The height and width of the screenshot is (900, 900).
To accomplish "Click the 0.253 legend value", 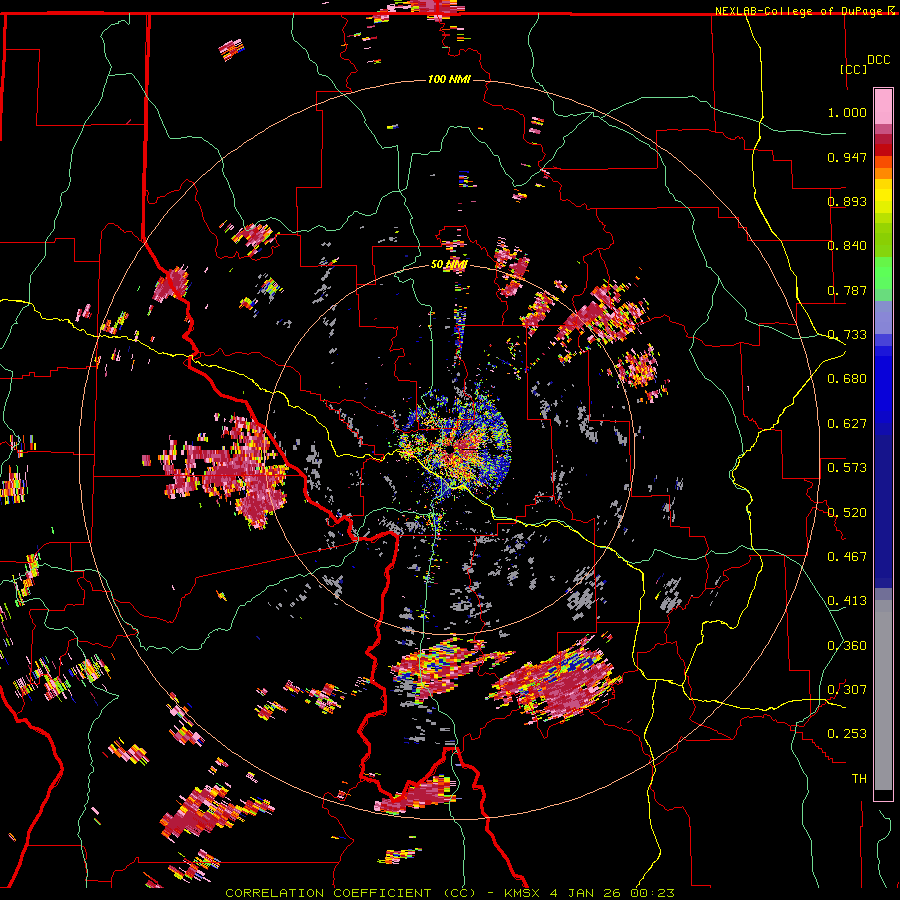I will tap(847, 734).
